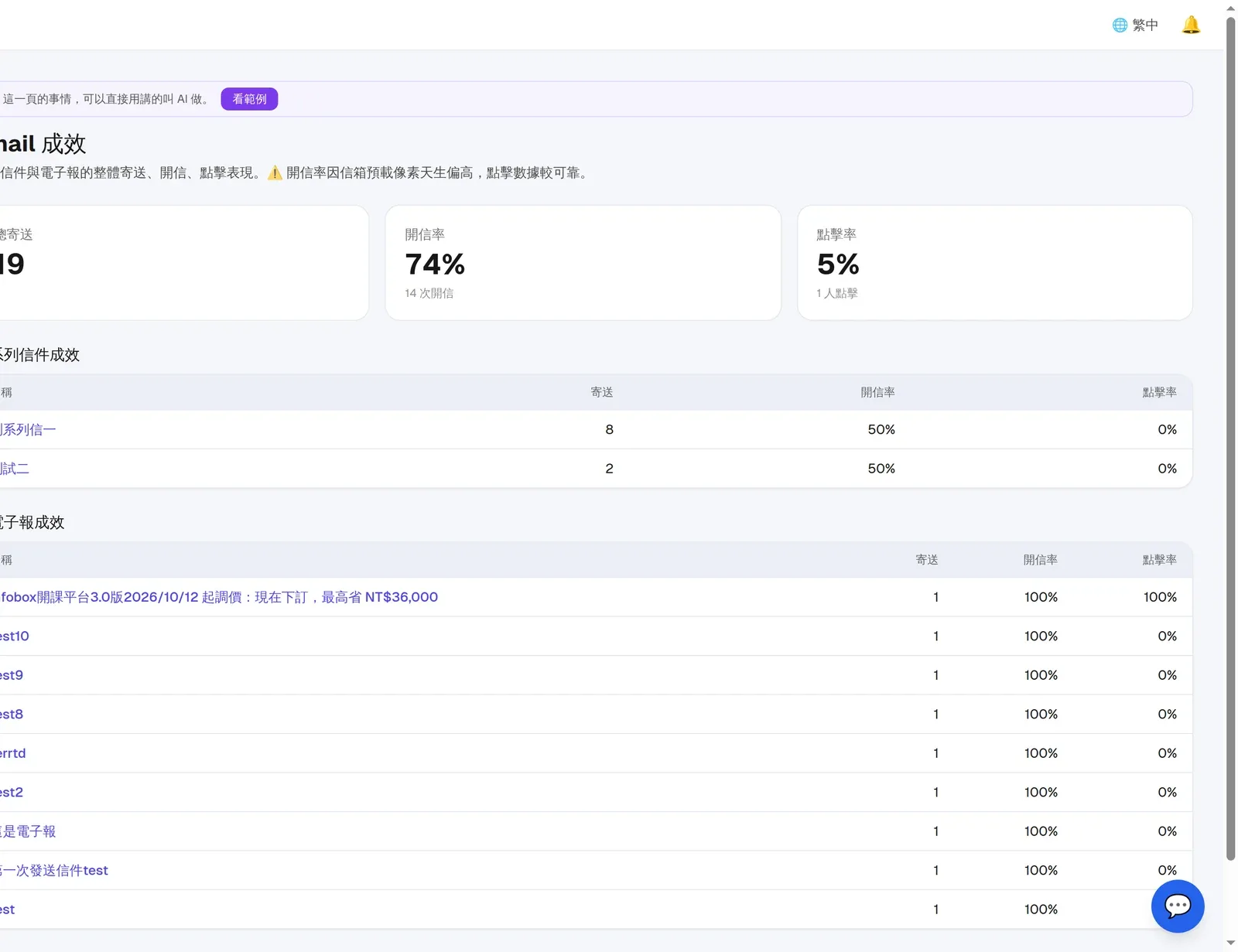Open the est2 newsletter link
1238x952 pixels.
click(x=11, y=792)
